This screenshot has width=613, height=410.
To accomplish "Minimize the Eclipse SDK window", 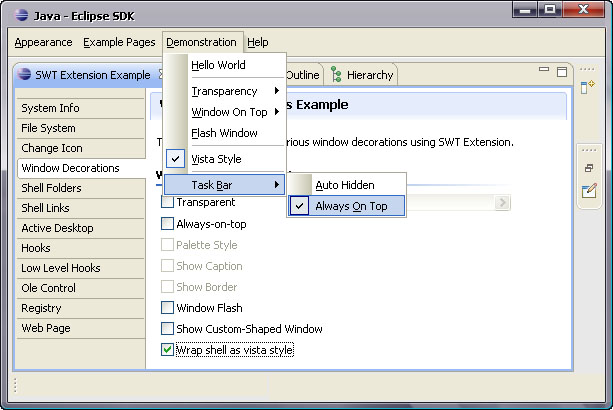I will tap(525, 9).
